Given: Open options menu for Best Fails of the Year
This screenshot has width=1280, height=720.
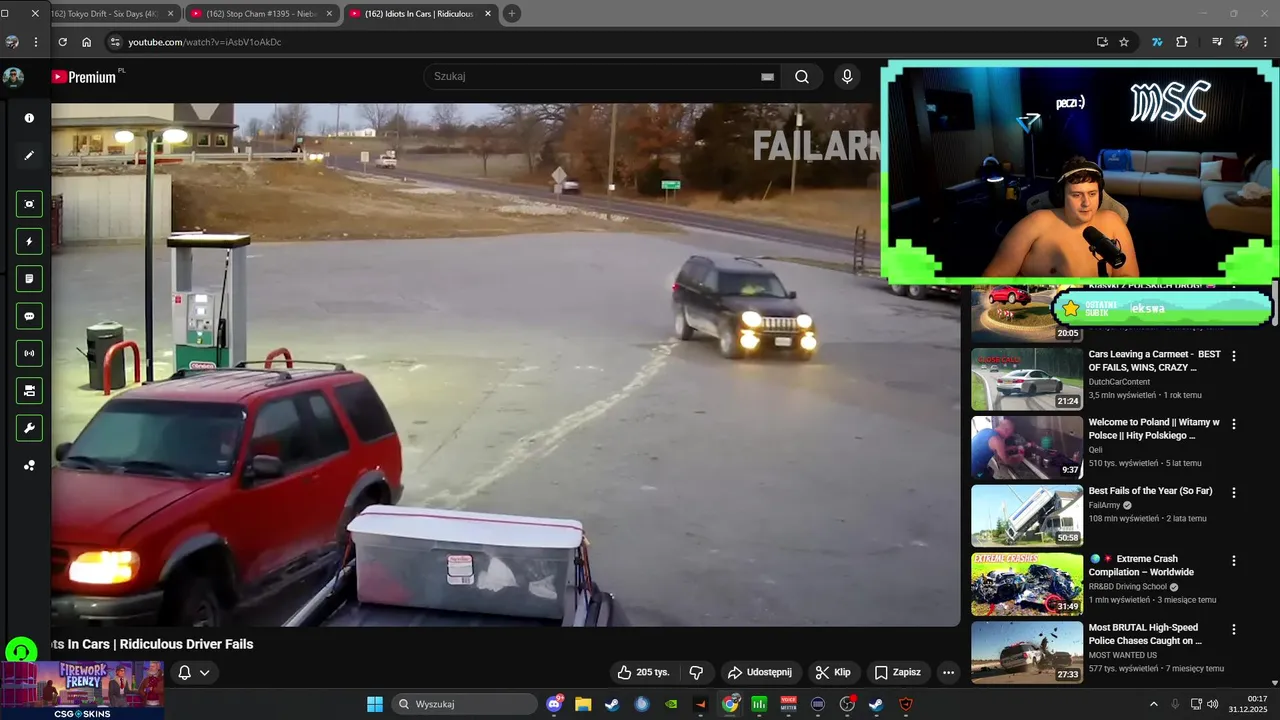Looking at the screenshot, I should point(1234,493).
